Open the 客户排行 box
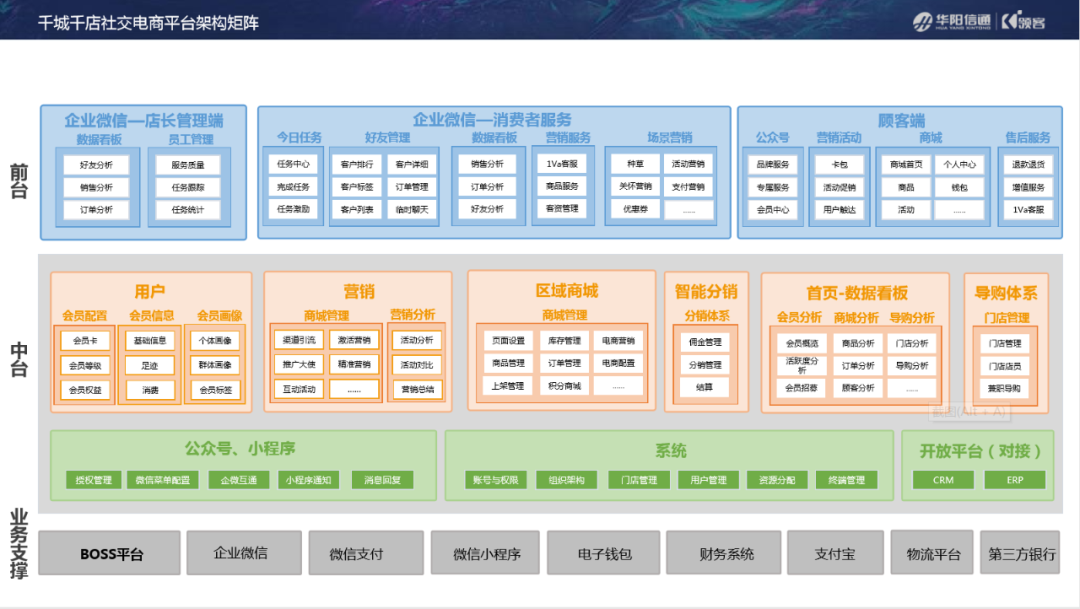This screenshot has width=1080, height=609. coord(357,165)
